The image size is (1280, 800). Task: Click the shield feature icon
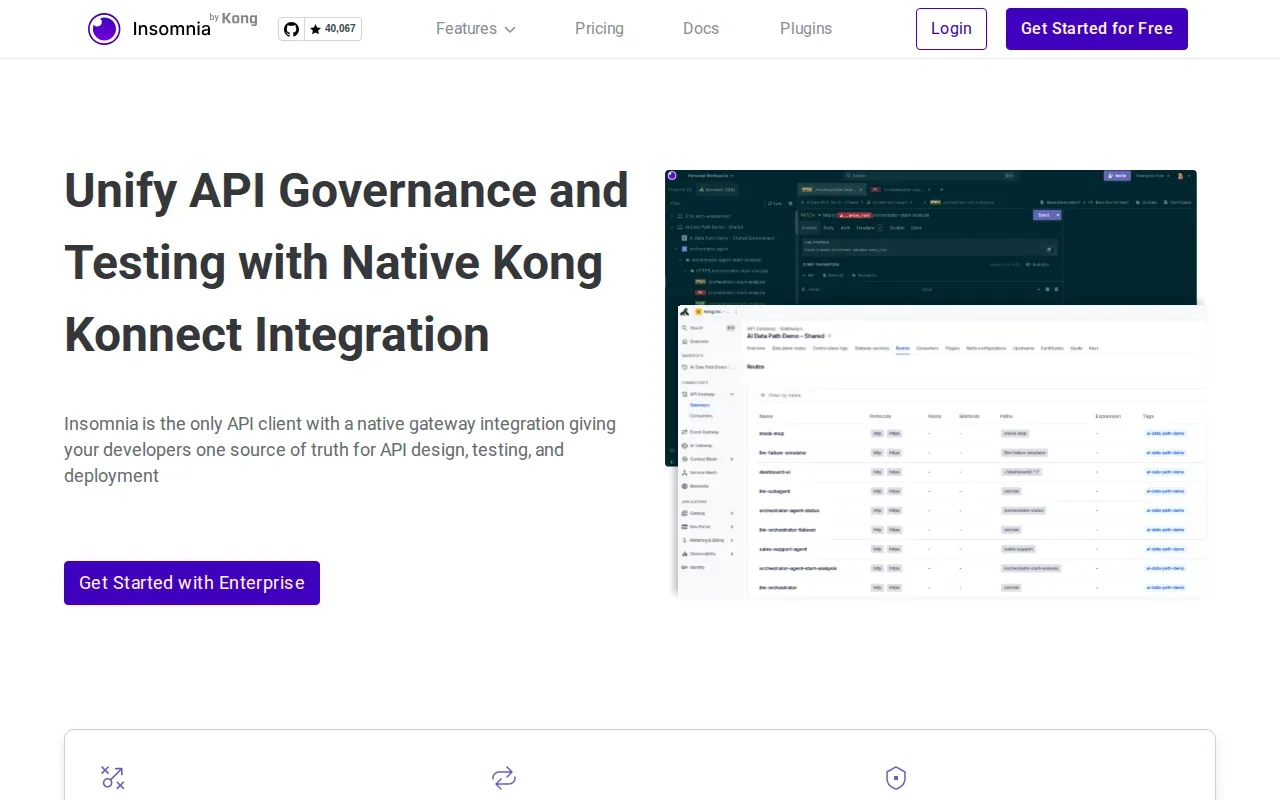pos(896,778)
